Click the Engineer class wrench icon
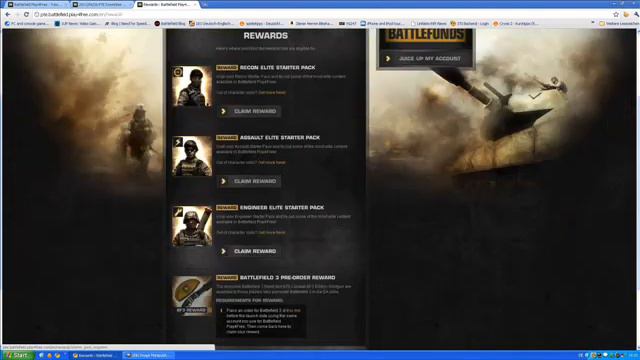640x360 pixels. point(178,212)
